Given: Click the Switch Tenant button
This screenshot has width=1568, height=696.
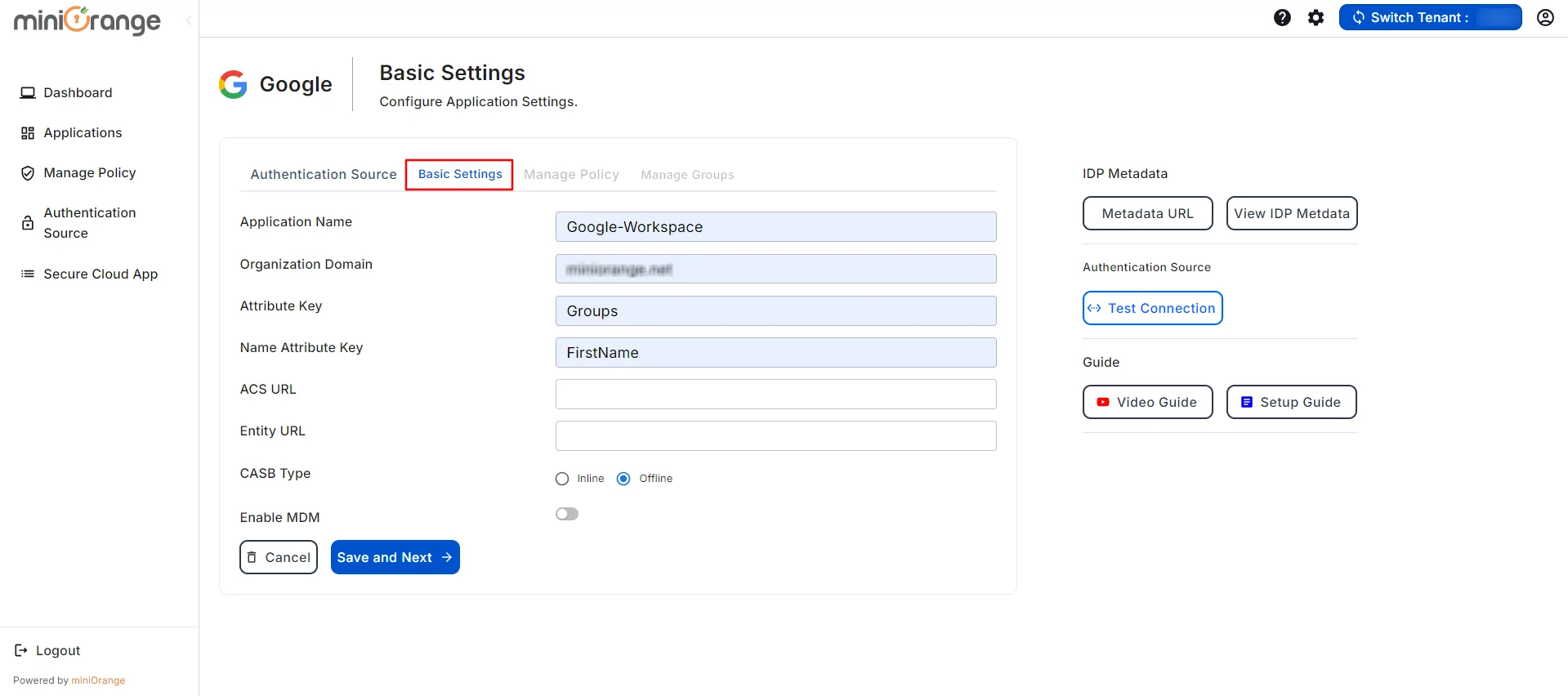Looking at the screenshot, I should coord(1430,17).
